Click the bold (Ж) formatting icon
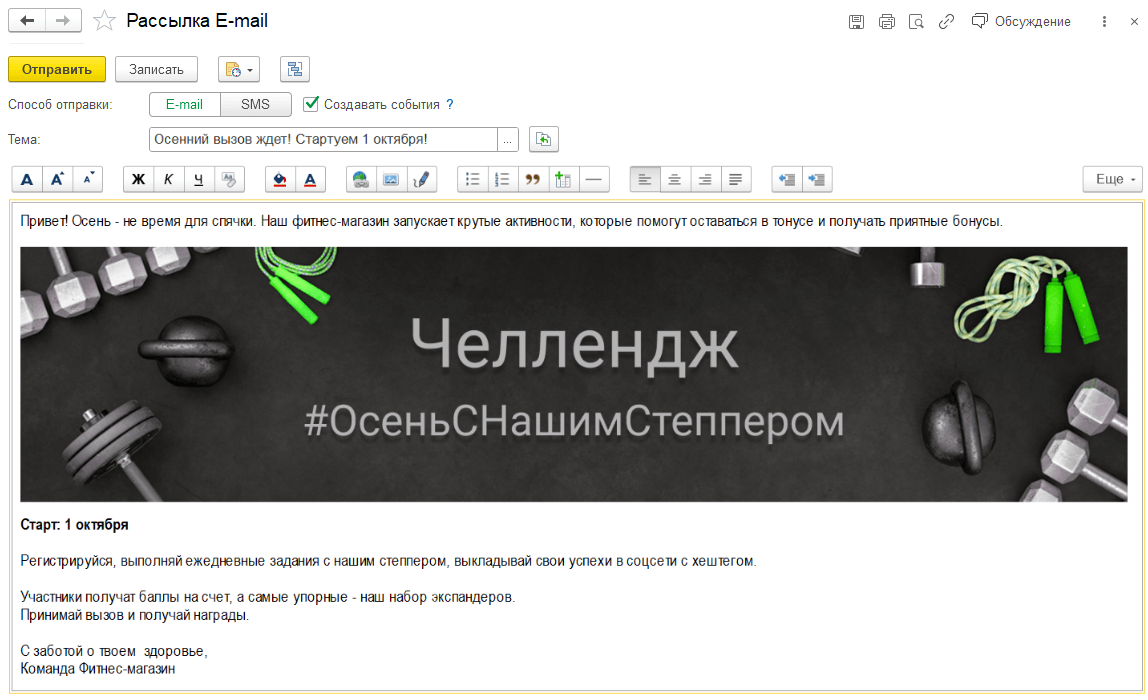Image resolution: width=1148 pixels, height=700 pixels. coord(139,180)
